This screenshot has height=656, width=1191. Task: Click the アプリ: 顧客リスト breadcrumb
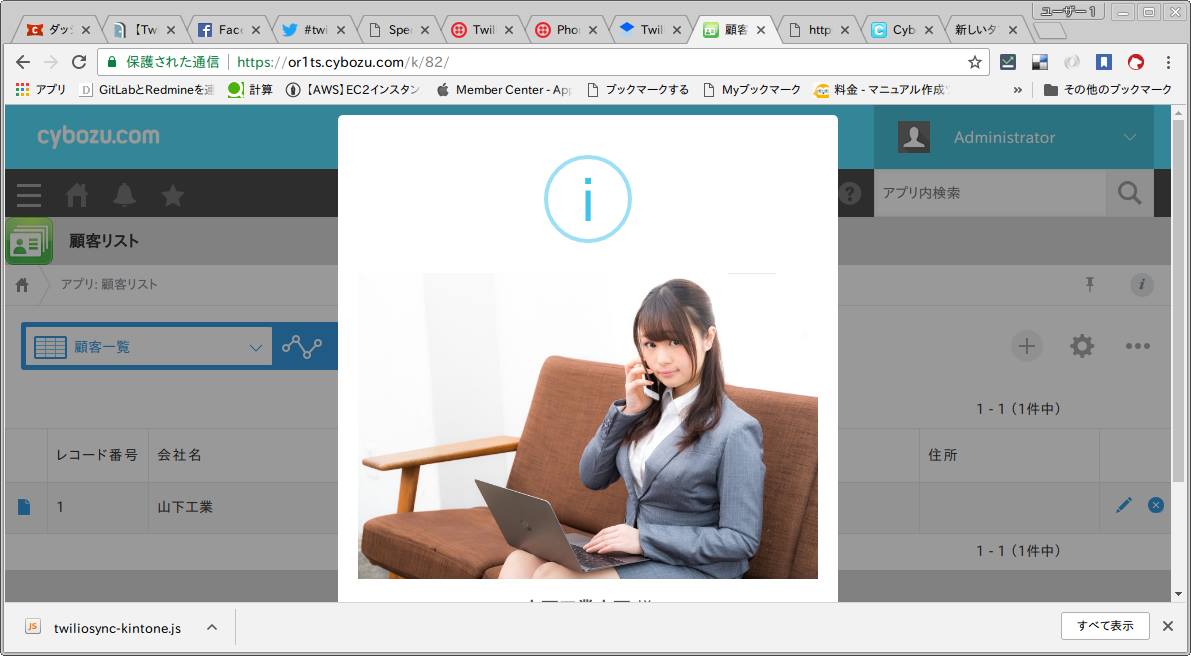[109, 285]
